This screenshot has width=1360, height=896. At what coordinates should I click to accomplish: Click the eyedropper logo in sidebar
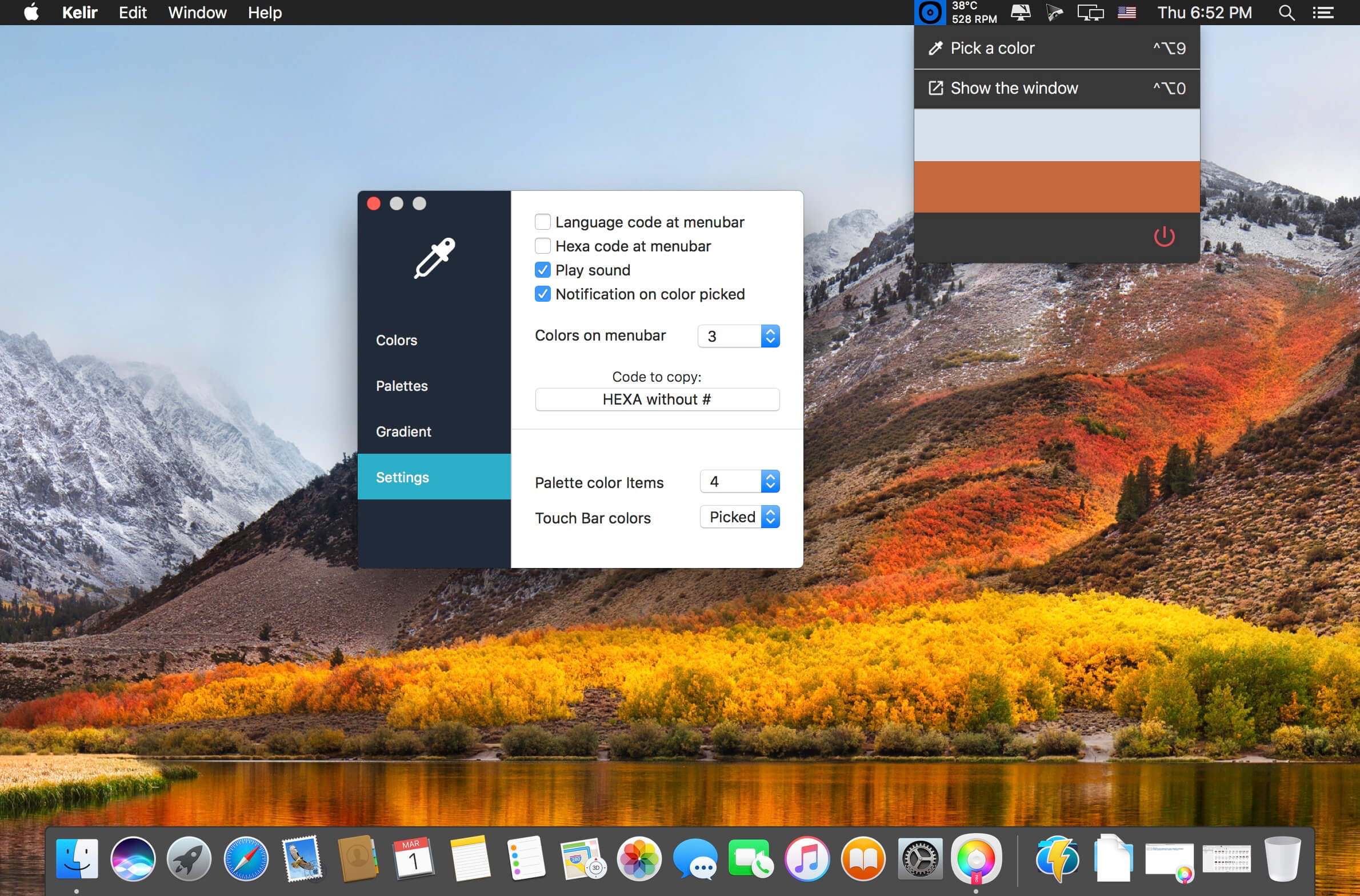click(x=434, y=258)
